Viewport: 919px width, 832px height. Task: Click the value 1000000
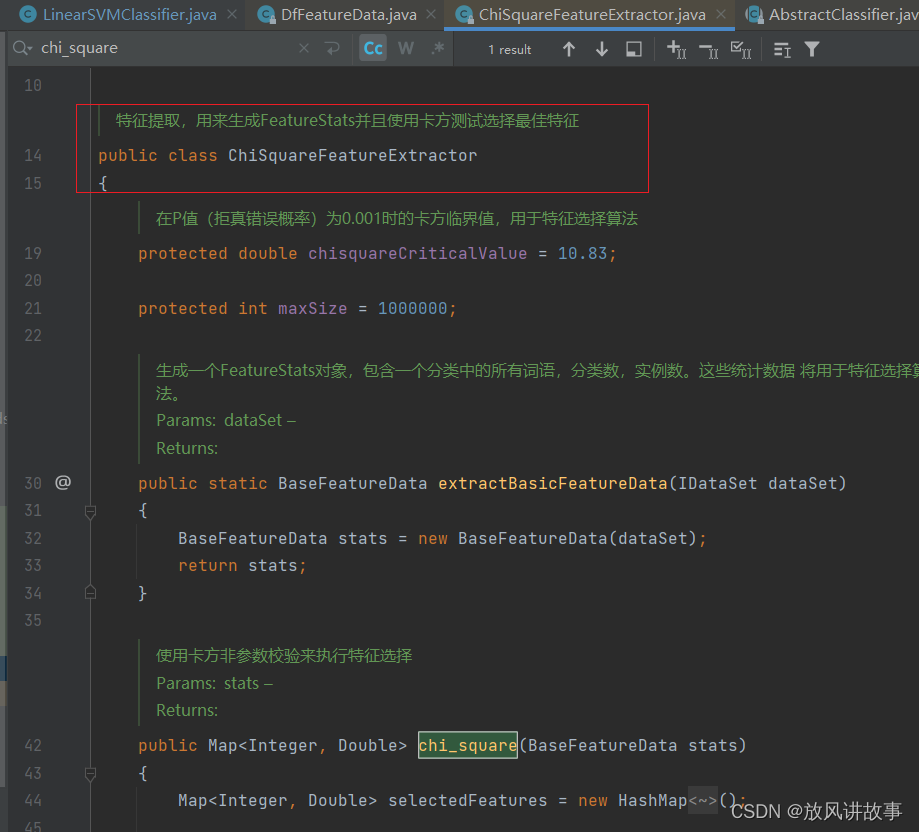coord(413,308)
